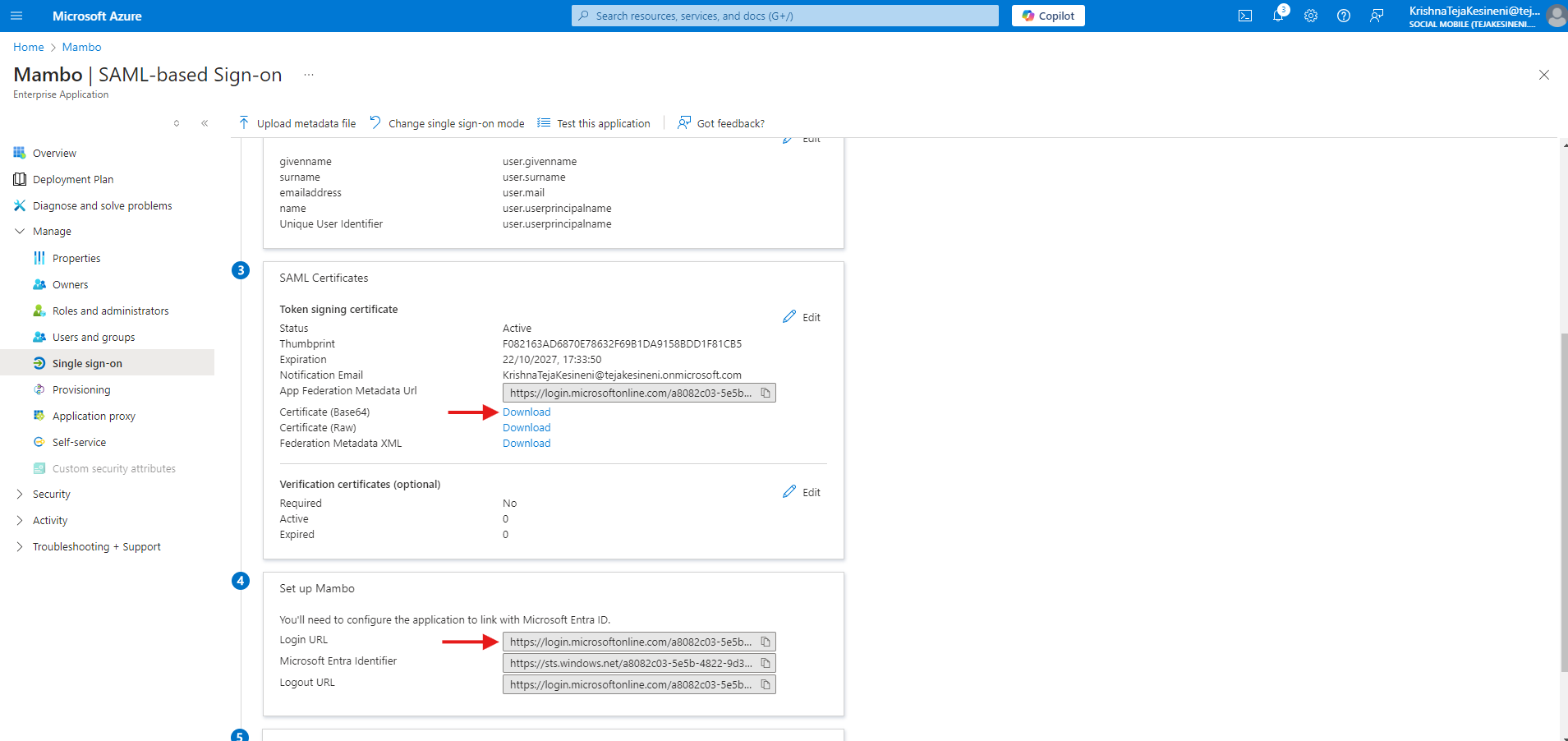Click Upload metadata file button
1568x741 pixels.
click(297, 123)
